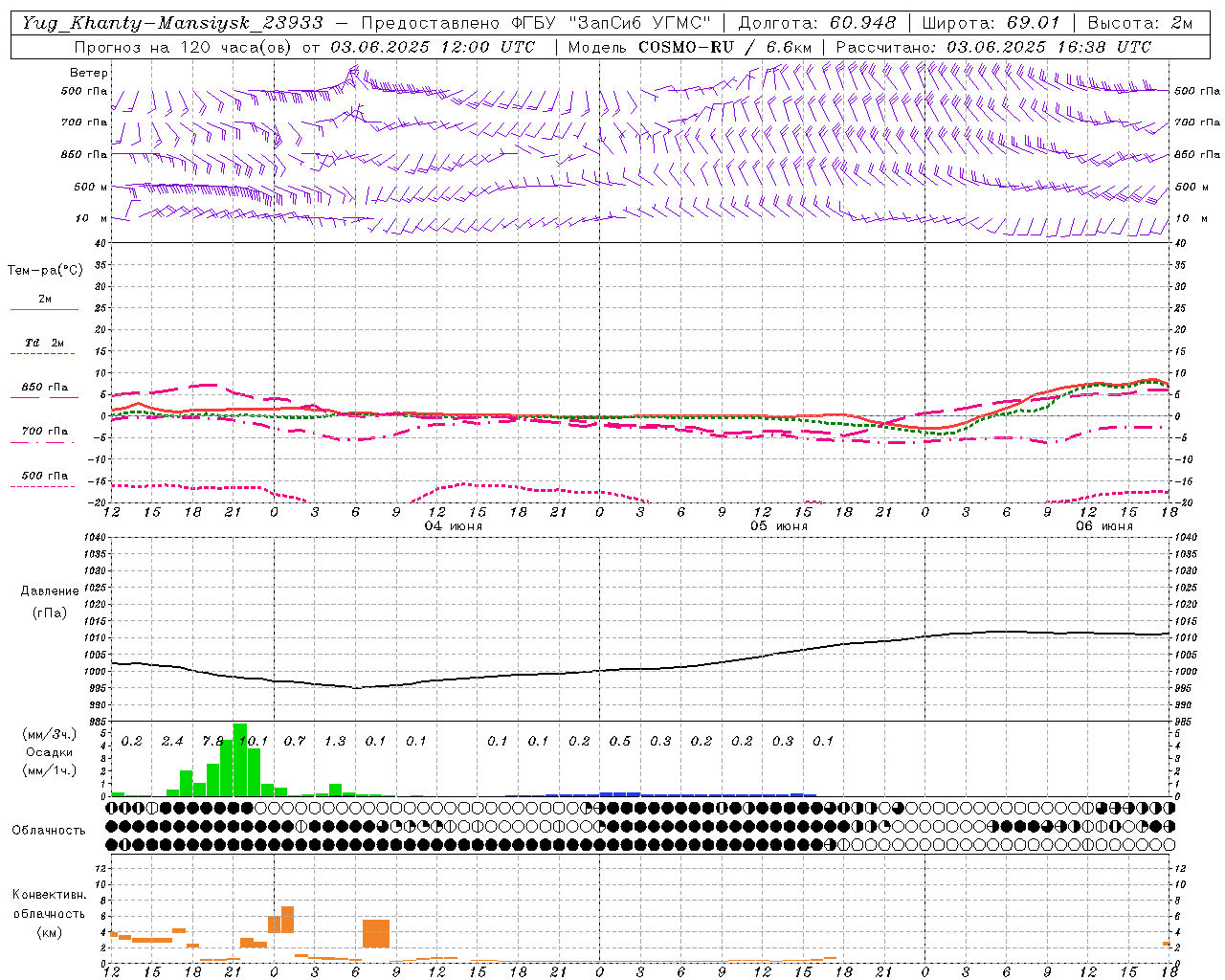Image resolution: width=1225 pixels, height=980 pixels.
Task: Click the 06 июня date label
Action: pyautogui.click(x=1103, y=526)
